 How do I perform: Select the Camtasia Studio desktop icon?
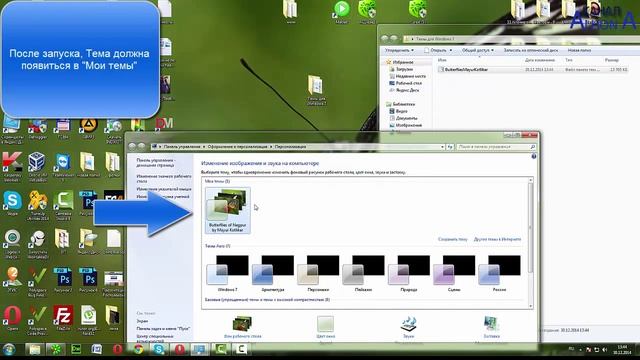click(x=63, y=205)
